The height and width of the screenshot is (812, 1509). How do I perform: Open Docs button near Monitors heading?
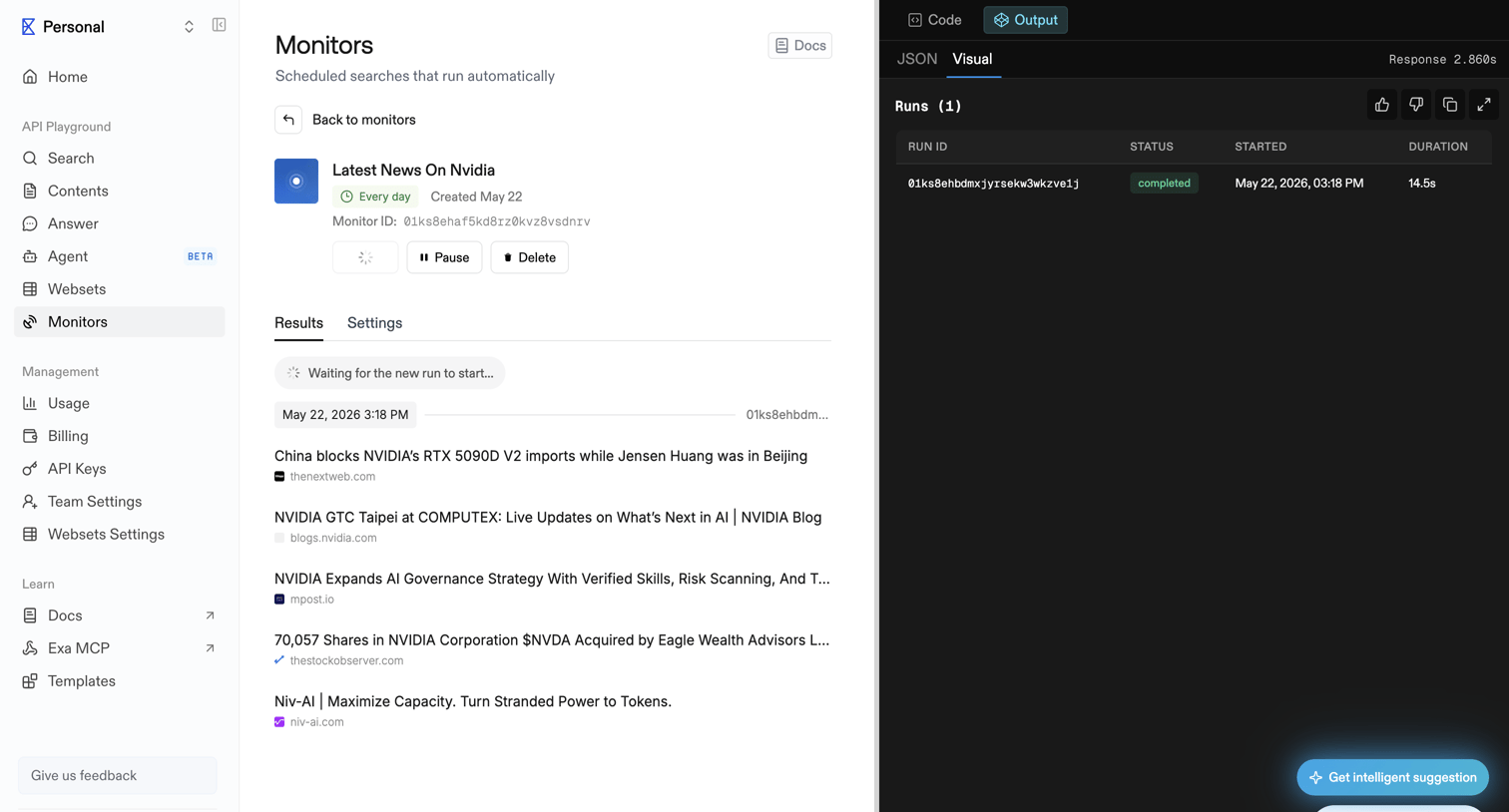coord(800,46)
